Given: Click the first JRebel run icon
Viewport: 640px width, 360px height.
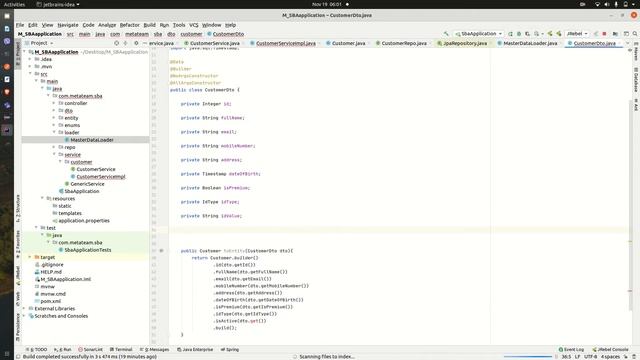Looking at the screenshot, I should click(x=550, y=34).
